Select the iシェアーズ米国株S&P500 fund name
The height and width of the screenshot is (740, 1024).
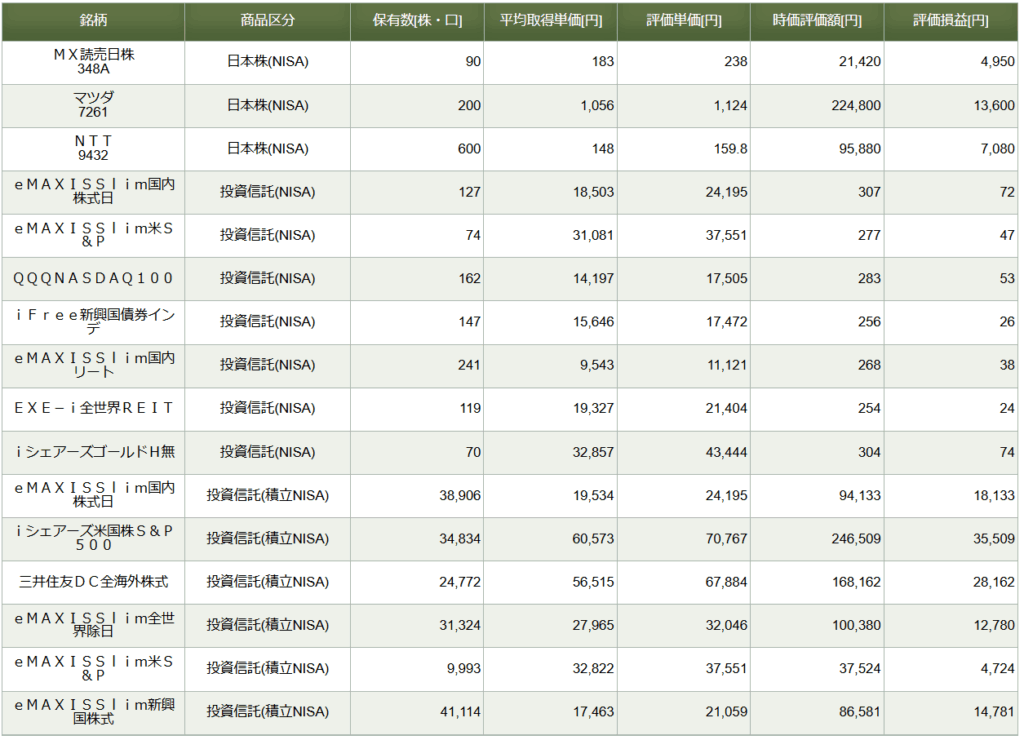tap(93, 538)
